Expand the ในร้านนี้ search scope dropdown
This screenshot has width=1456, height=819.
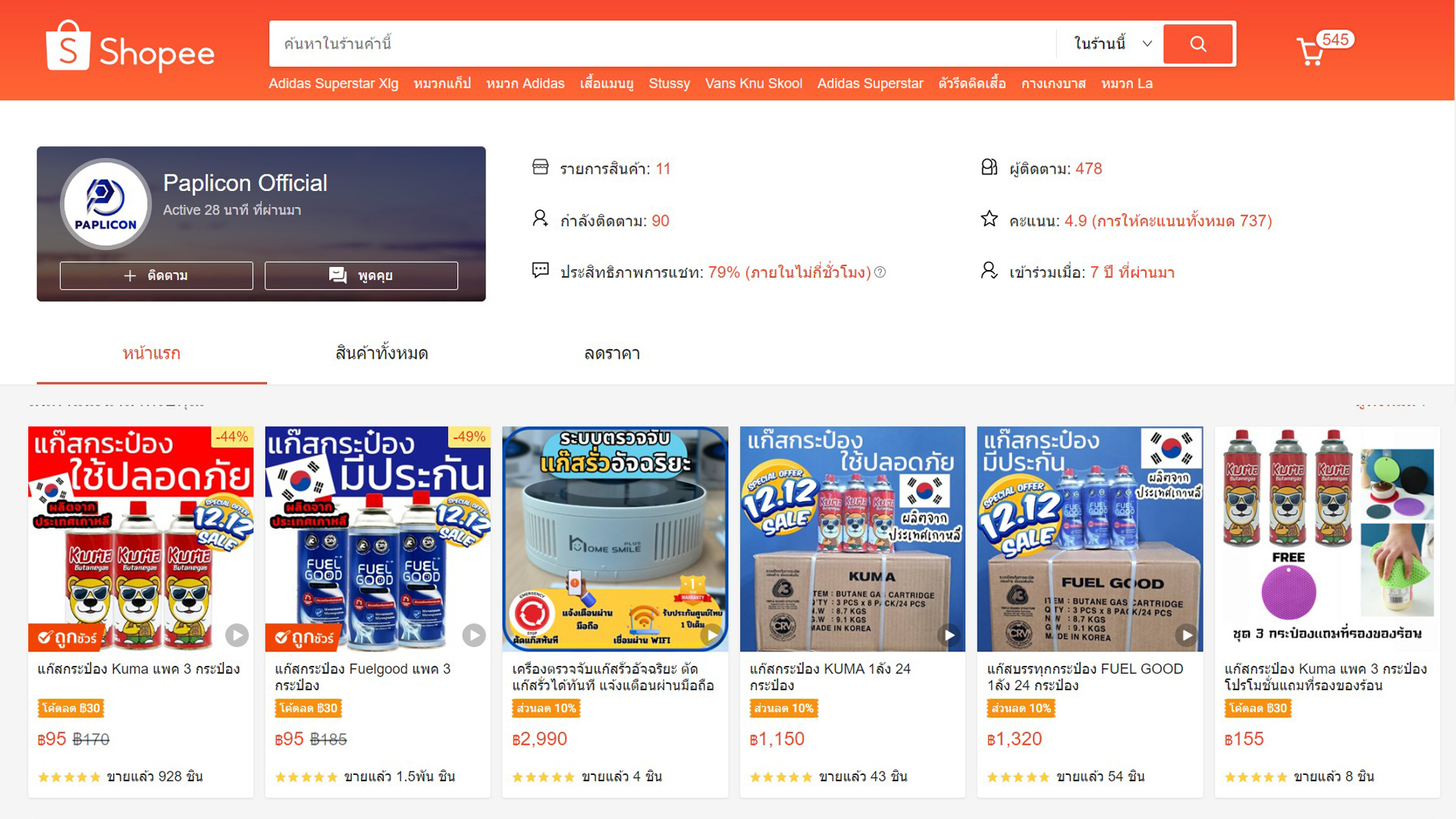[x=1112, y=44]
